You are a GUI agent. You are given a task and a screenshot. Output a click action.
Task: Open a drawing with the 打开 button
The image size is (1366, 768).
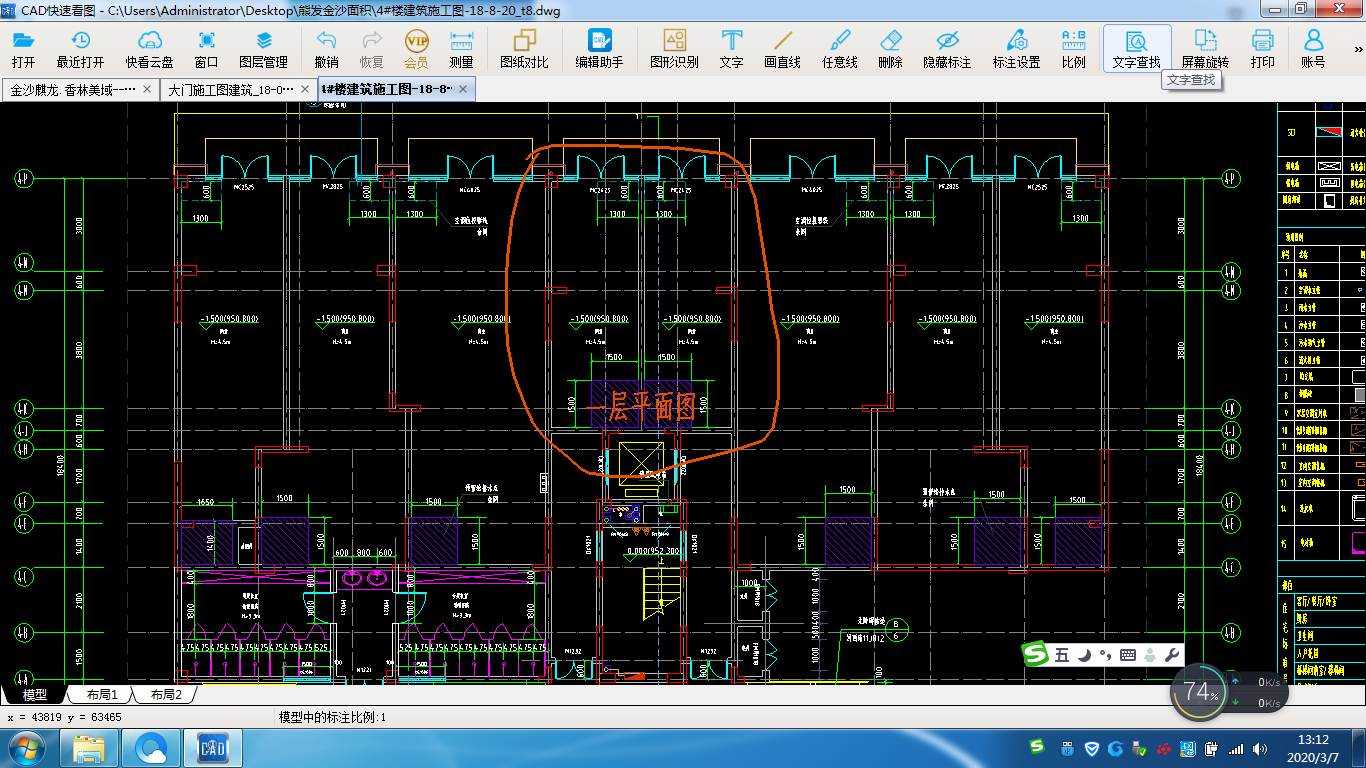point(23,49)
